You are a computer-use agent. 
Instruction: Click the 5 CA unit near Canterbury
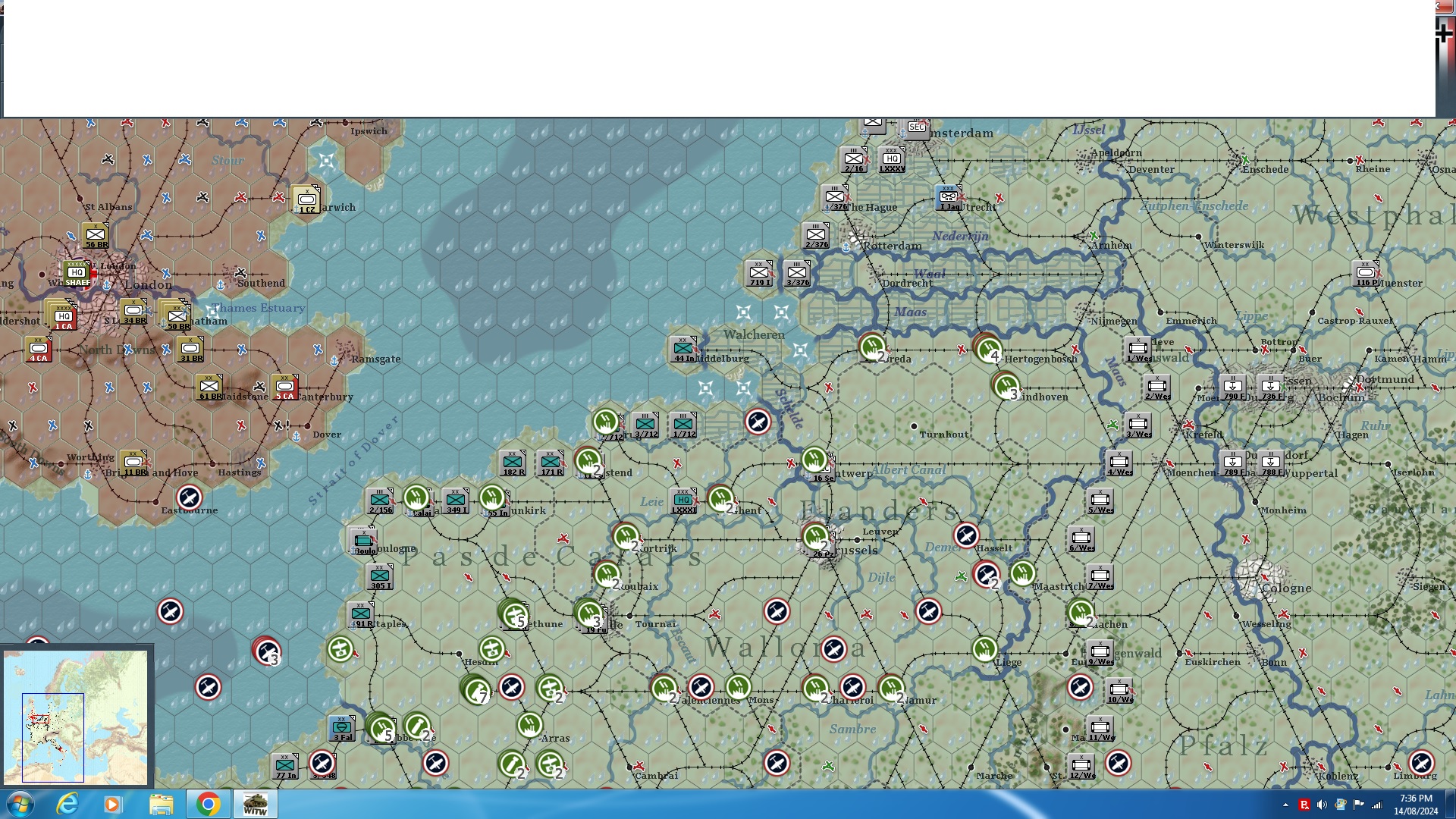pos(285,387)
